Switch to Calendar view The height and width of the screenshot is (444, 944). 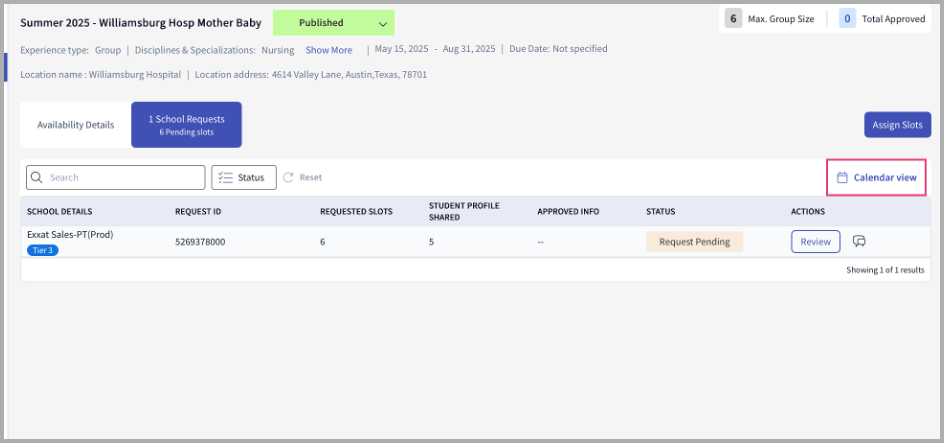(x=877, y=178)
